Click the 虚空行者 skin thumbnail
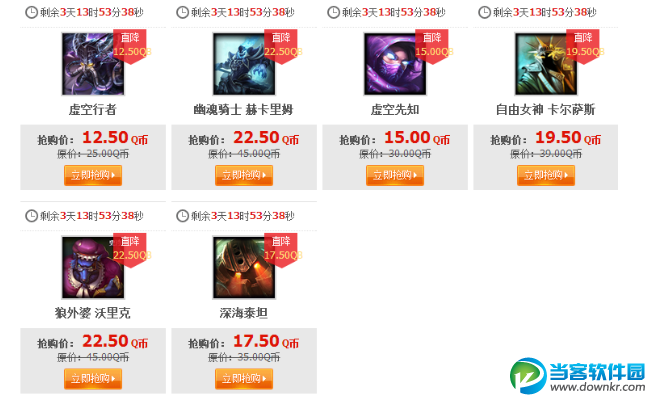646x401 pixels. point(93,64)
